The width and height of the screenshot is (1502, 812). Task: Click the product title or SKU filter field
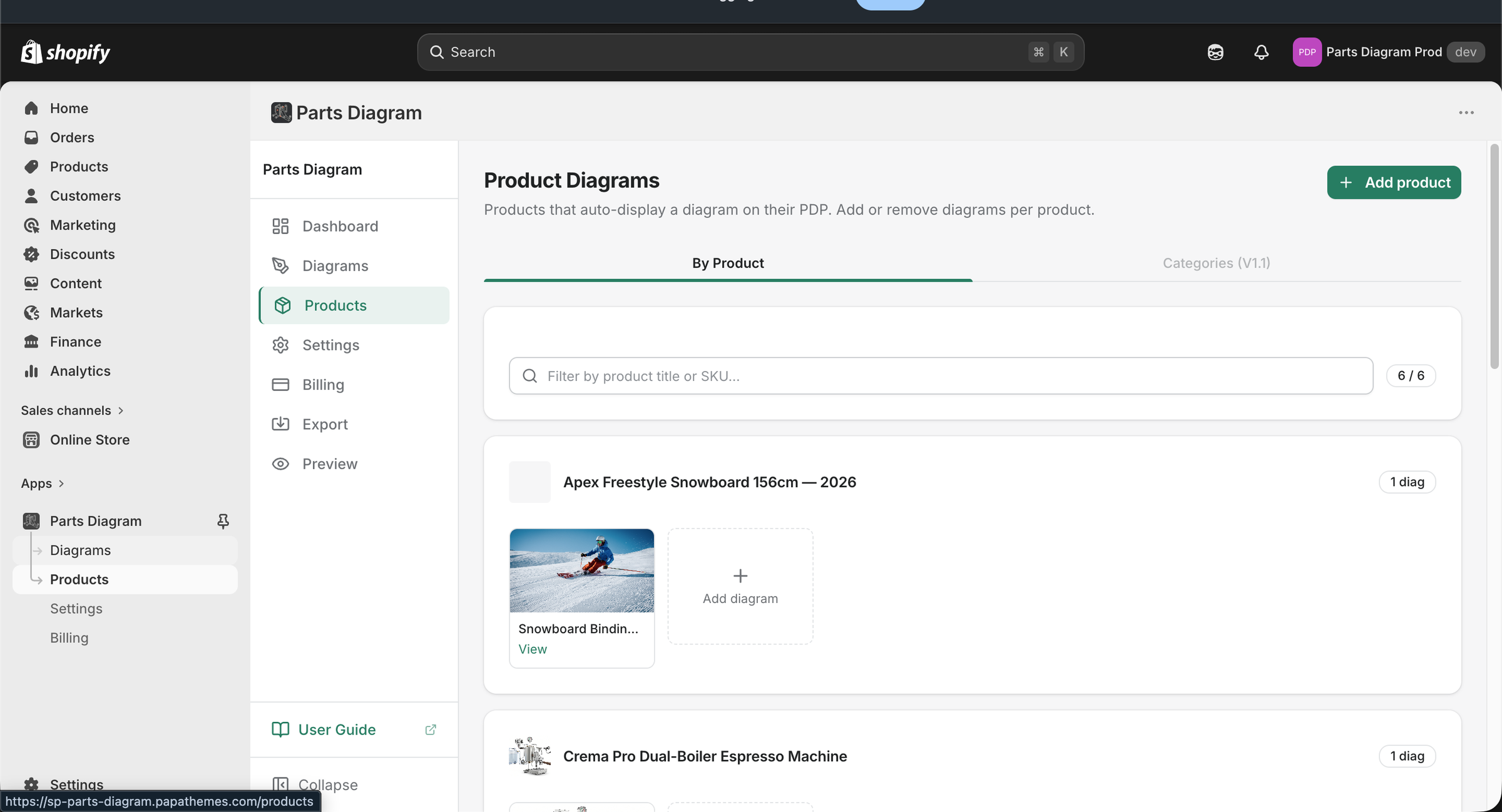(x=941, y=376)
